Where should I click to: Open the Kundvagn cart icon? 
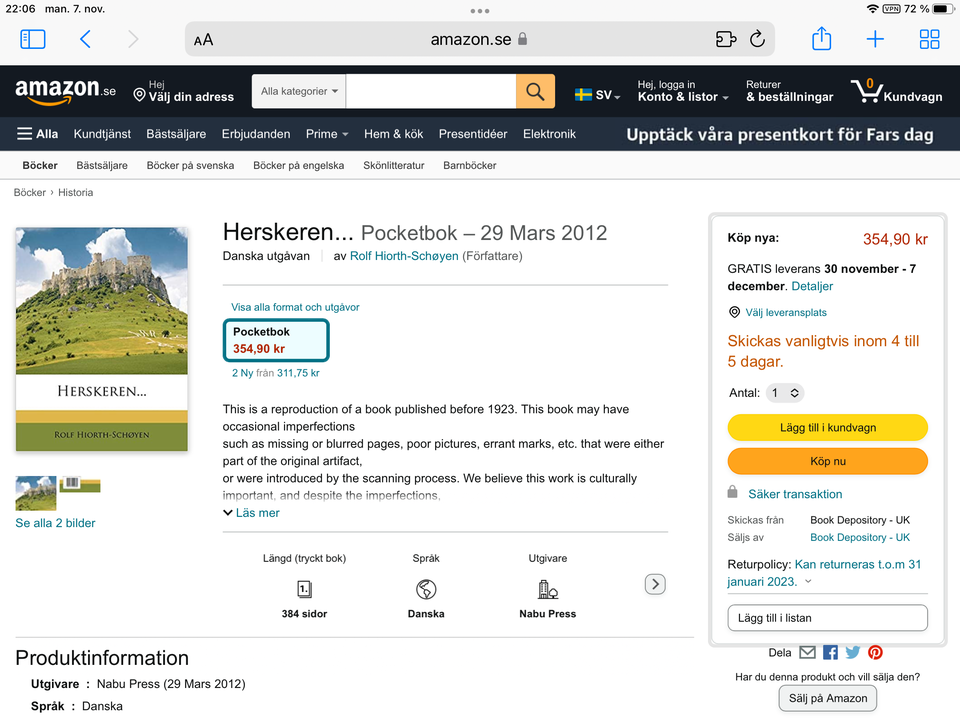(896, 91)
